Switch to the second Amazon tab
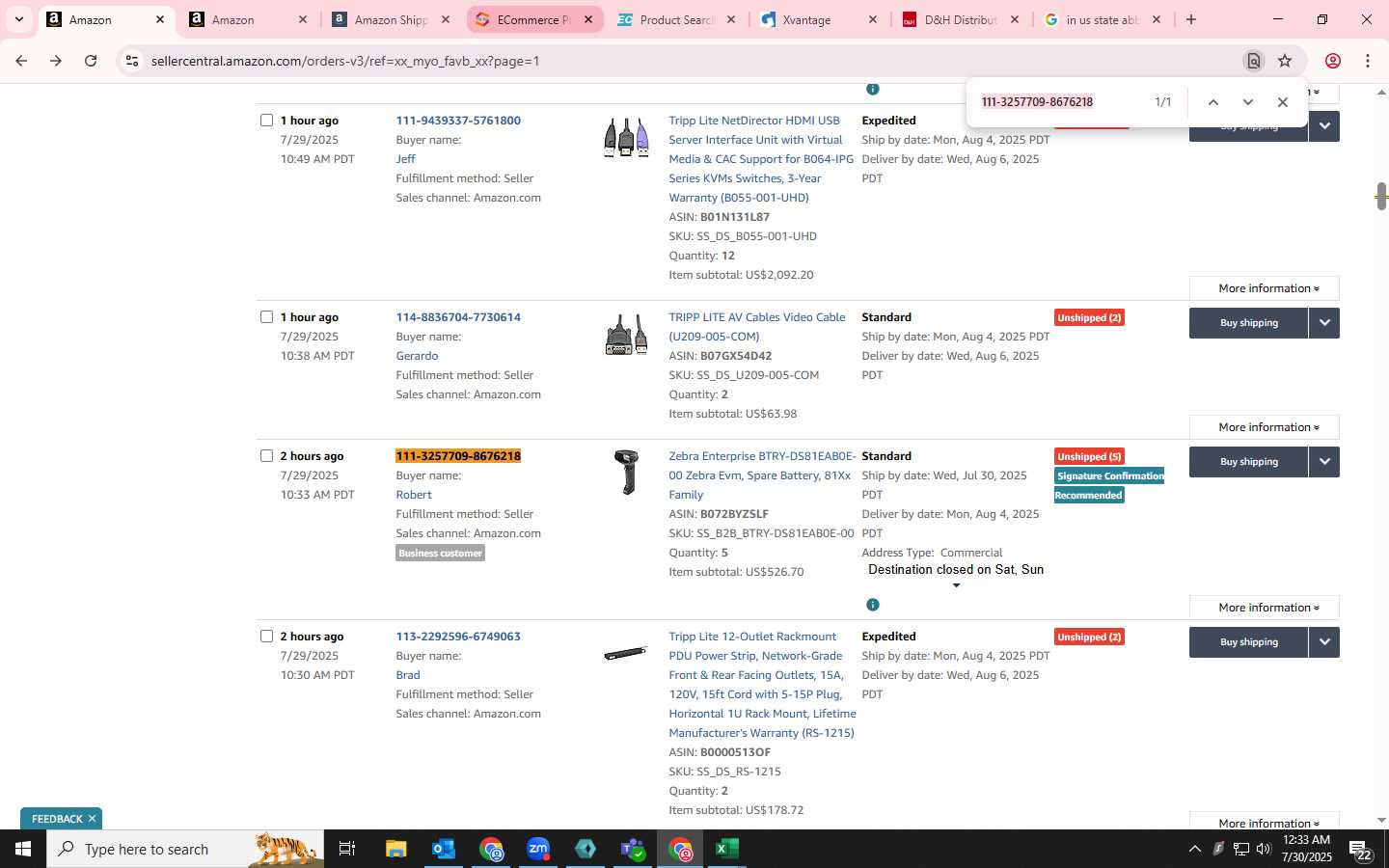The image size is (1389, 868). tap(248, 19)
